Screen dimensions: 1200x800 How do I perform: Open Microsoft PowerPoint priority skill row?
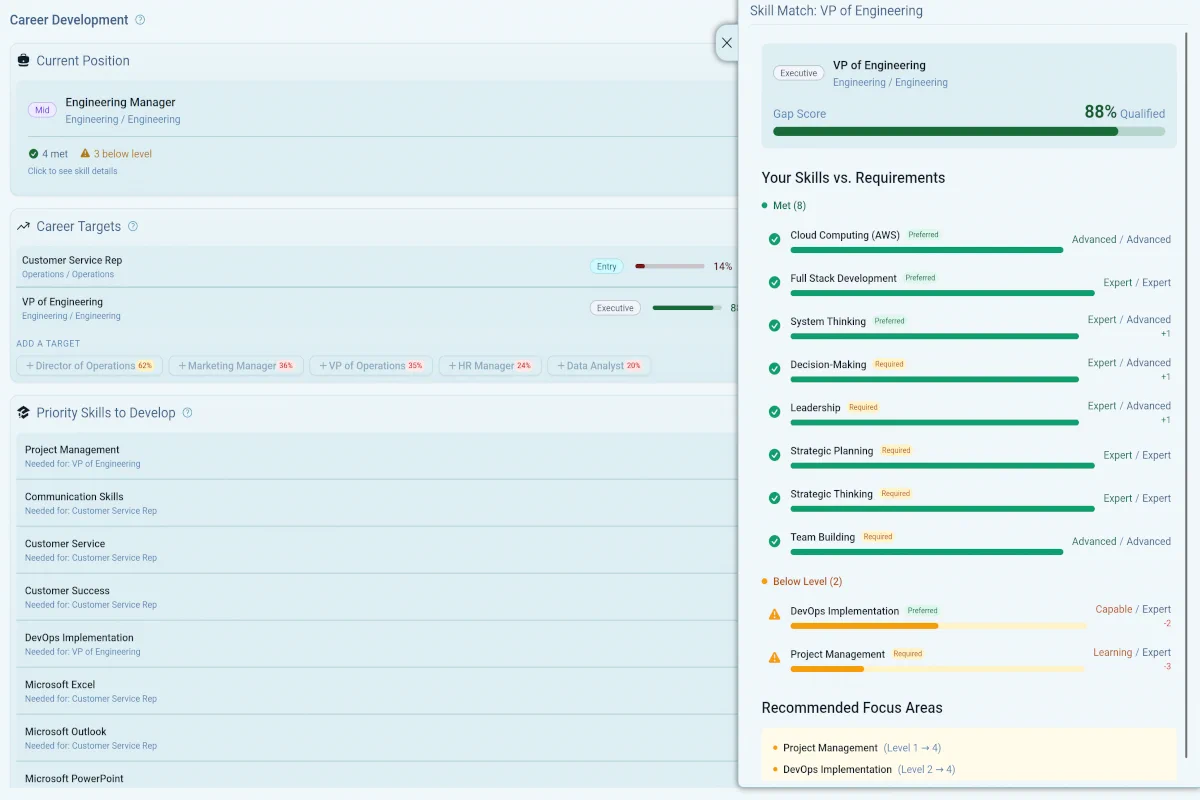pos(378,776)
